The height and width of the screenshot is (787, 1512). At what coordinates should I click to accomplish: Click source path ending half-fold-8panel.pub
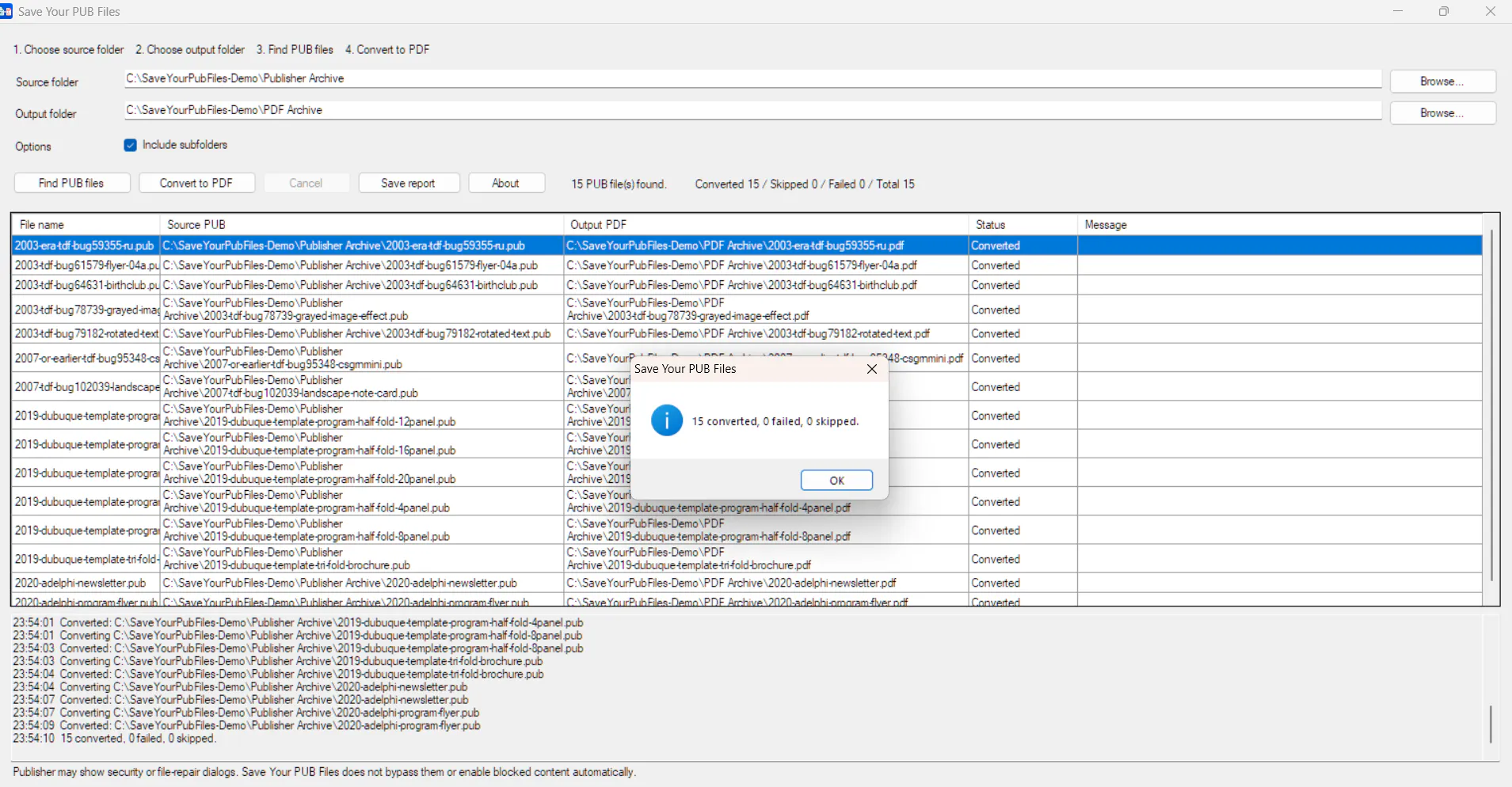click(x=361, y=530)
